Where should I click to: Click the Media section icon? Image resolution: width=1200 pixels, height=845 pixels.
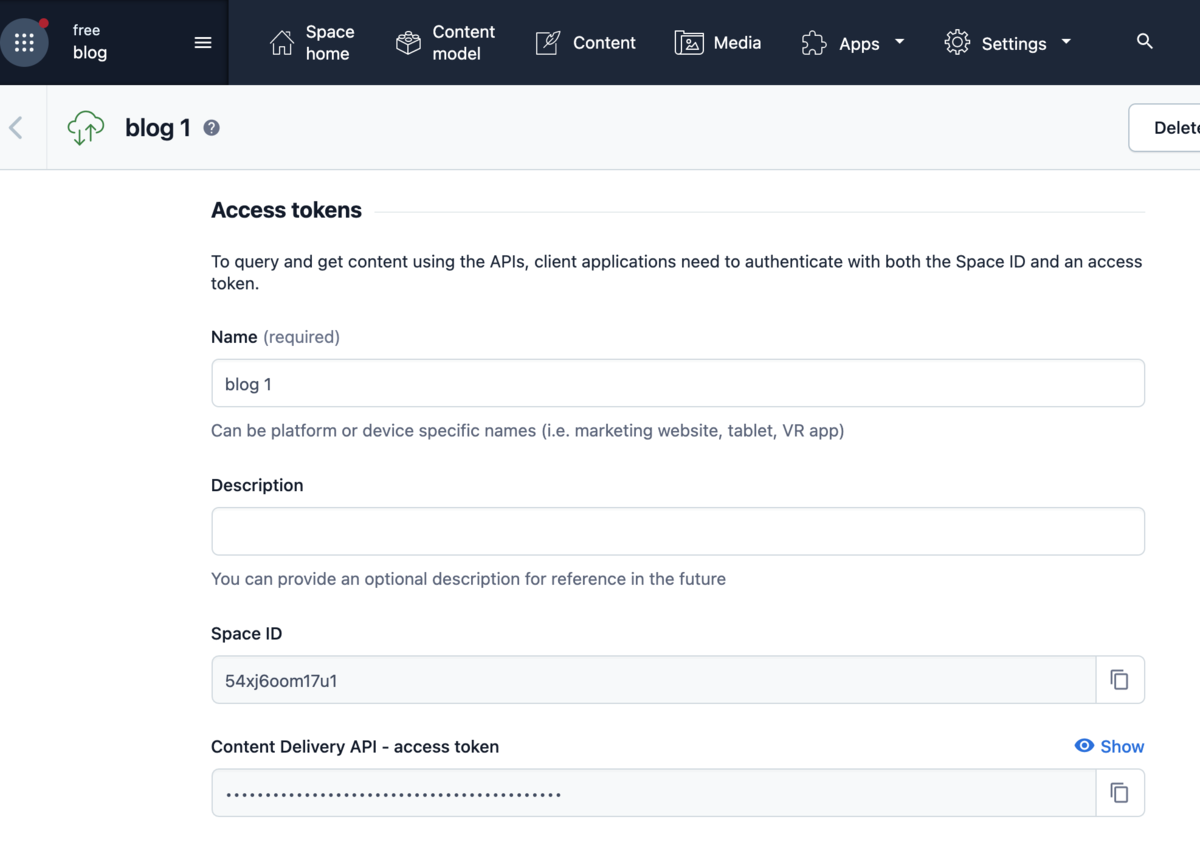pyautogui.click(x=689, y=42)
